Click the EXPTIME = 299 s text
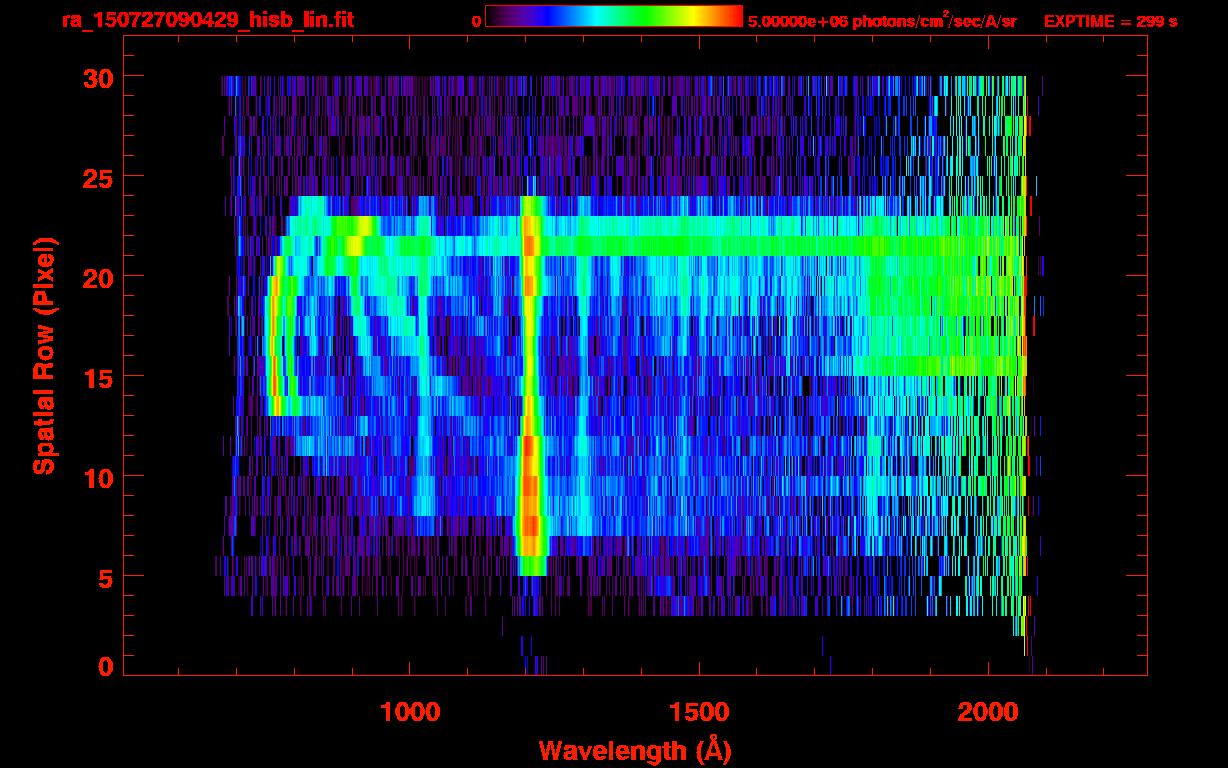Screen dimensions: 1228x768 1110,20
